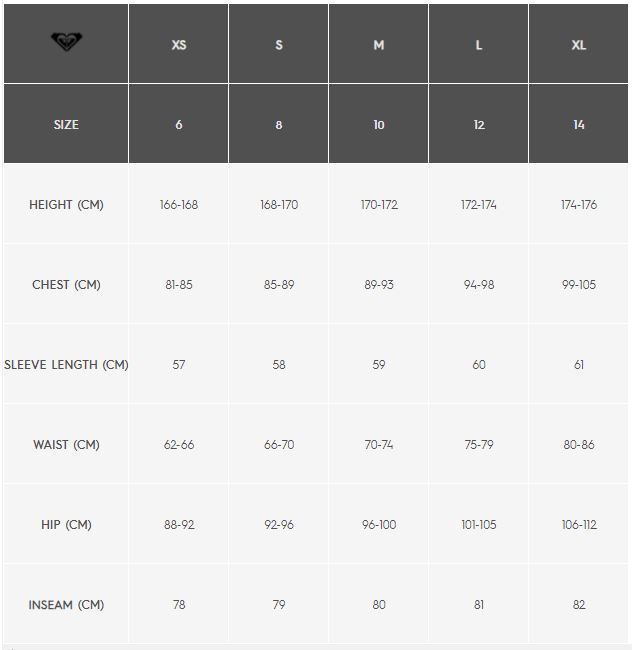Image resolution: width=632 pixels, height=650 pixels.
Task: Select numeric size 10 cell
Action: [379, 124]
